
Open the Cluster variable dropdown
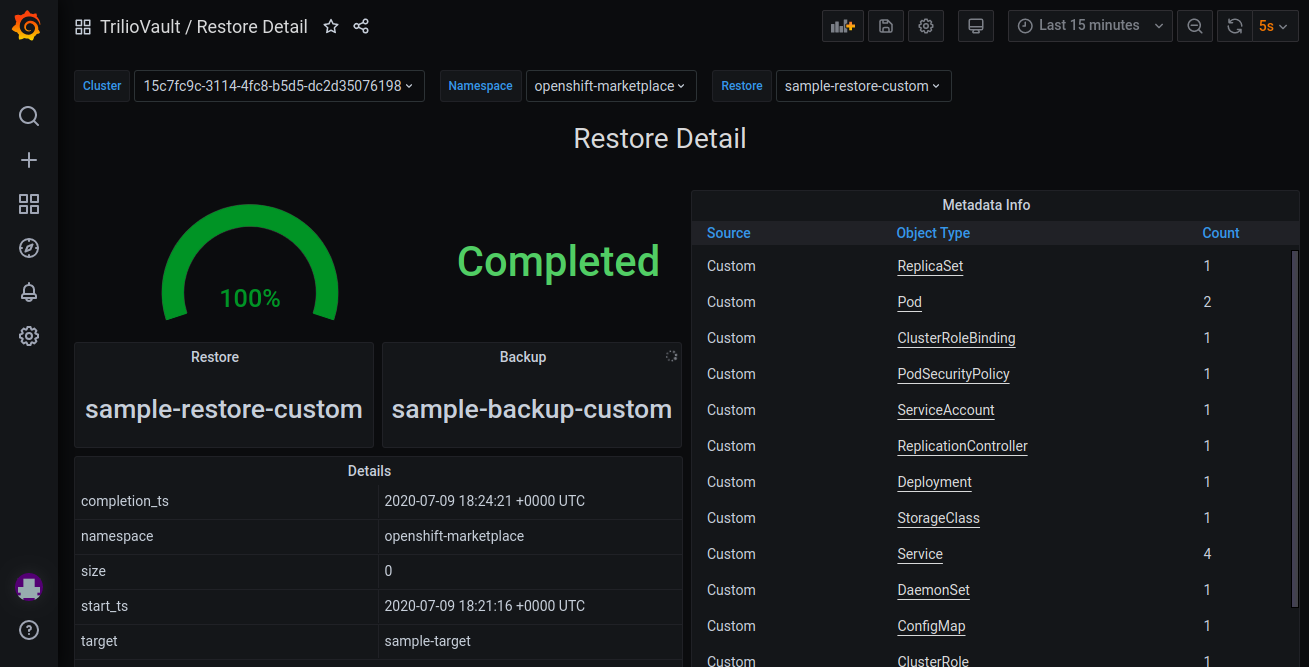pos(279,86)
